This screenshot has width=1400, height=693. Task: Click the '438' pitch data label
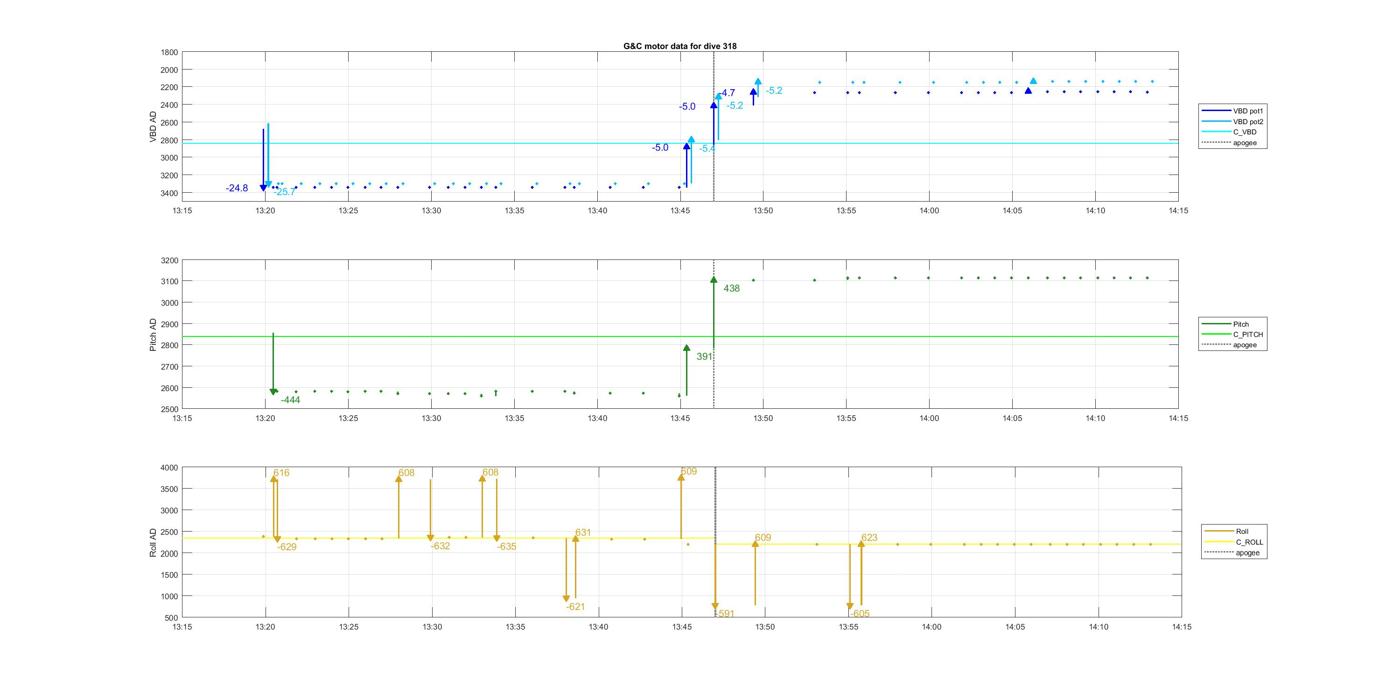732,288
